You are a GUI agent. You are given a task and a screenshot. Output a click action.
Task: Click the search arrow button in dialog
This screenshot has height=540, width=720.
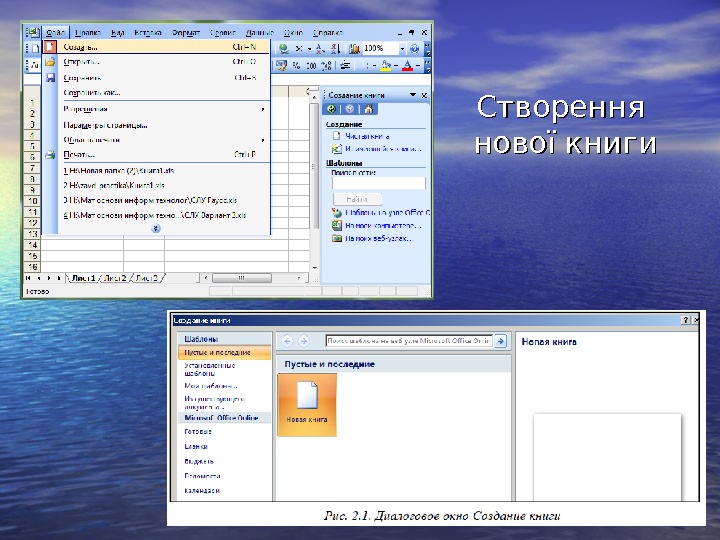pos(501,341)
